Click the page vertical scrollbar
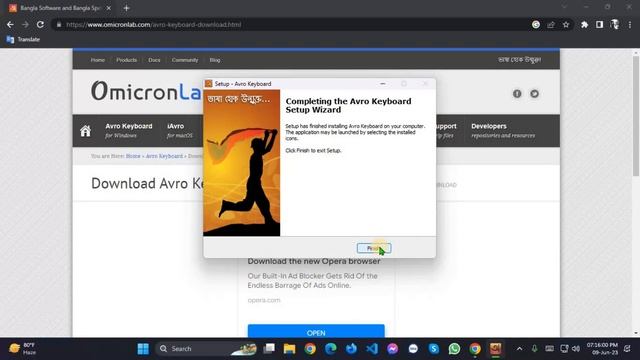 636,116
